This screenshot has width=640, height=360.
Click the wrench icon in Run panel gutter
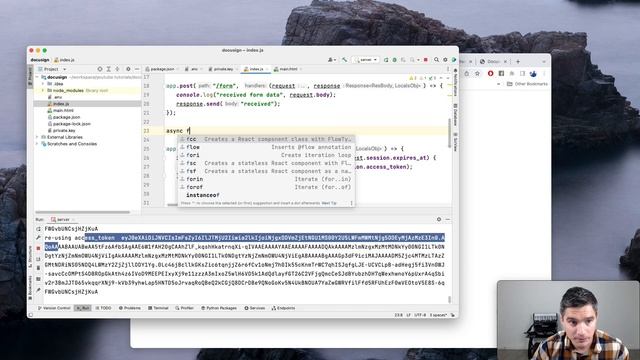coord(38,238)
